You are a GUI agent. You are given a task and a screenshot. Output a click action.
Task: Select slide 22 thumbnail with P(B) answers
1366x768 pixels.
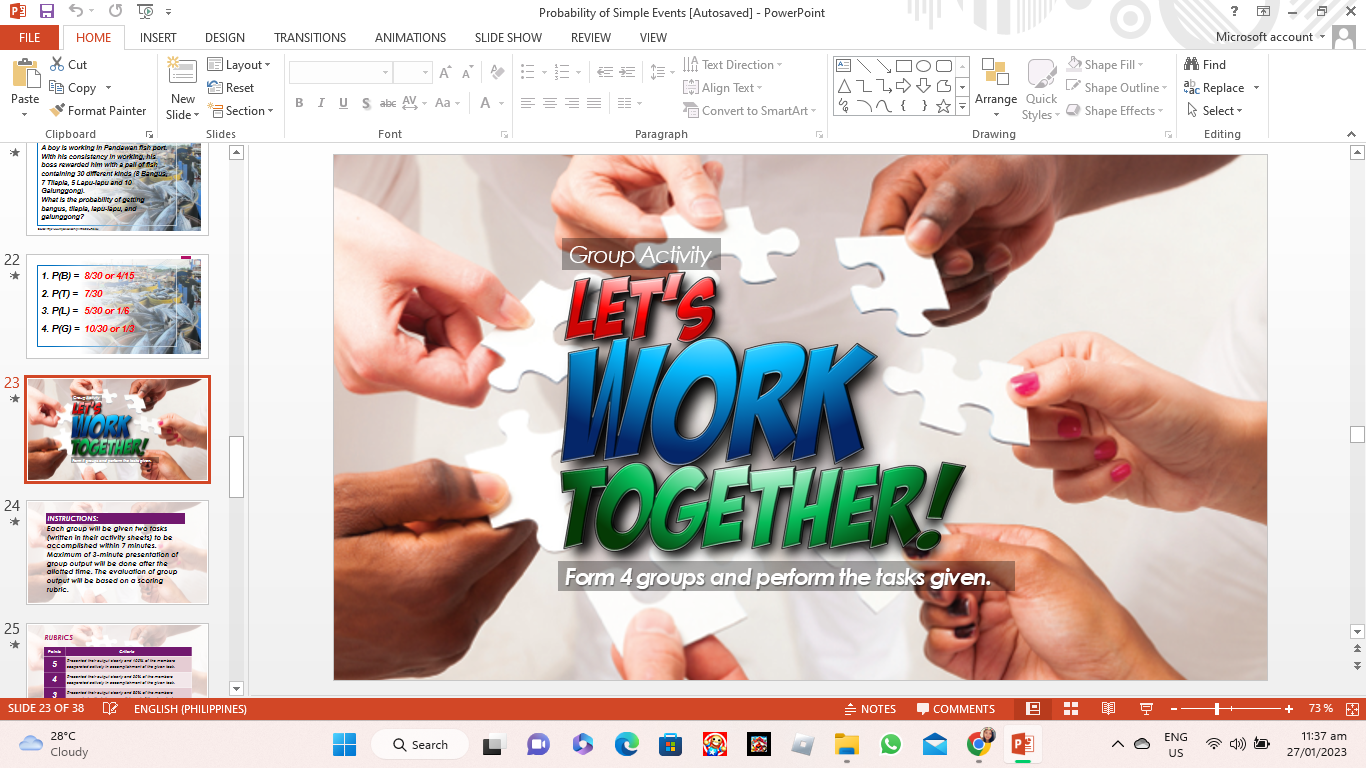coord(117,306)
